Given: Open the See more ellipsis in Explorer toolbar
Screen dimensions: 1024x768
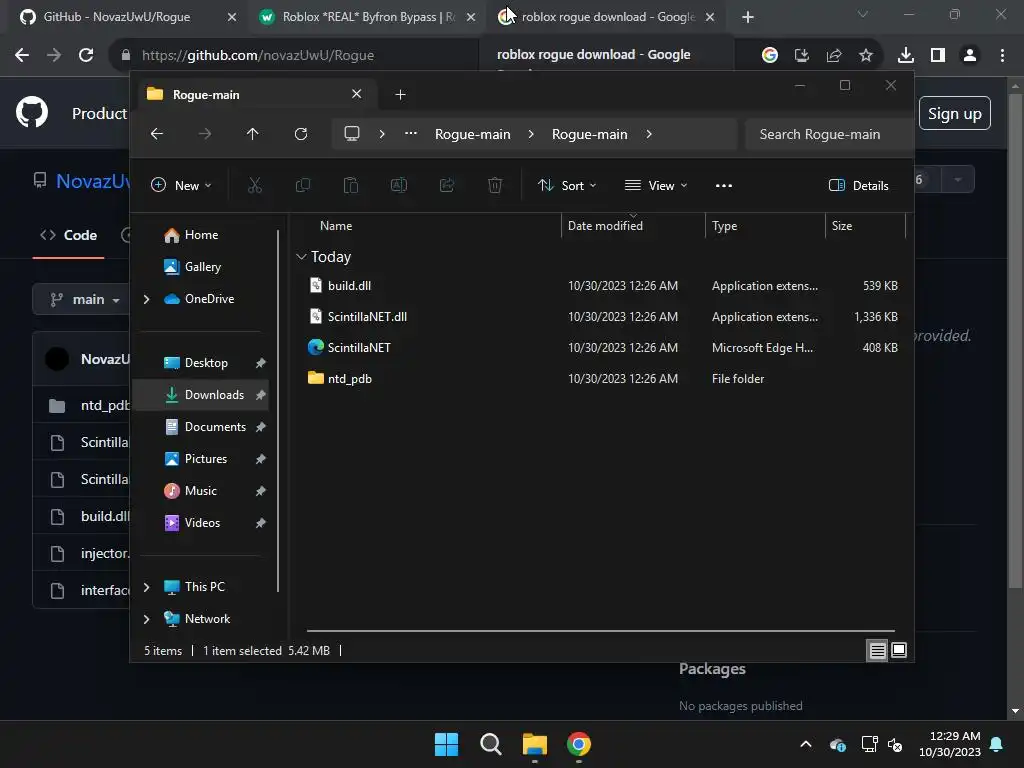Looking at the screenshot, I should [724, 185].
